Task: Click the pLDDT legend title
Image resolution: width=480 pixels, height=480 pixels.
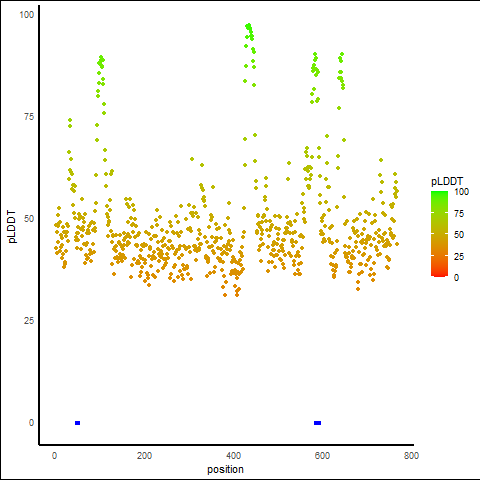Action: (x=447, y=181)
